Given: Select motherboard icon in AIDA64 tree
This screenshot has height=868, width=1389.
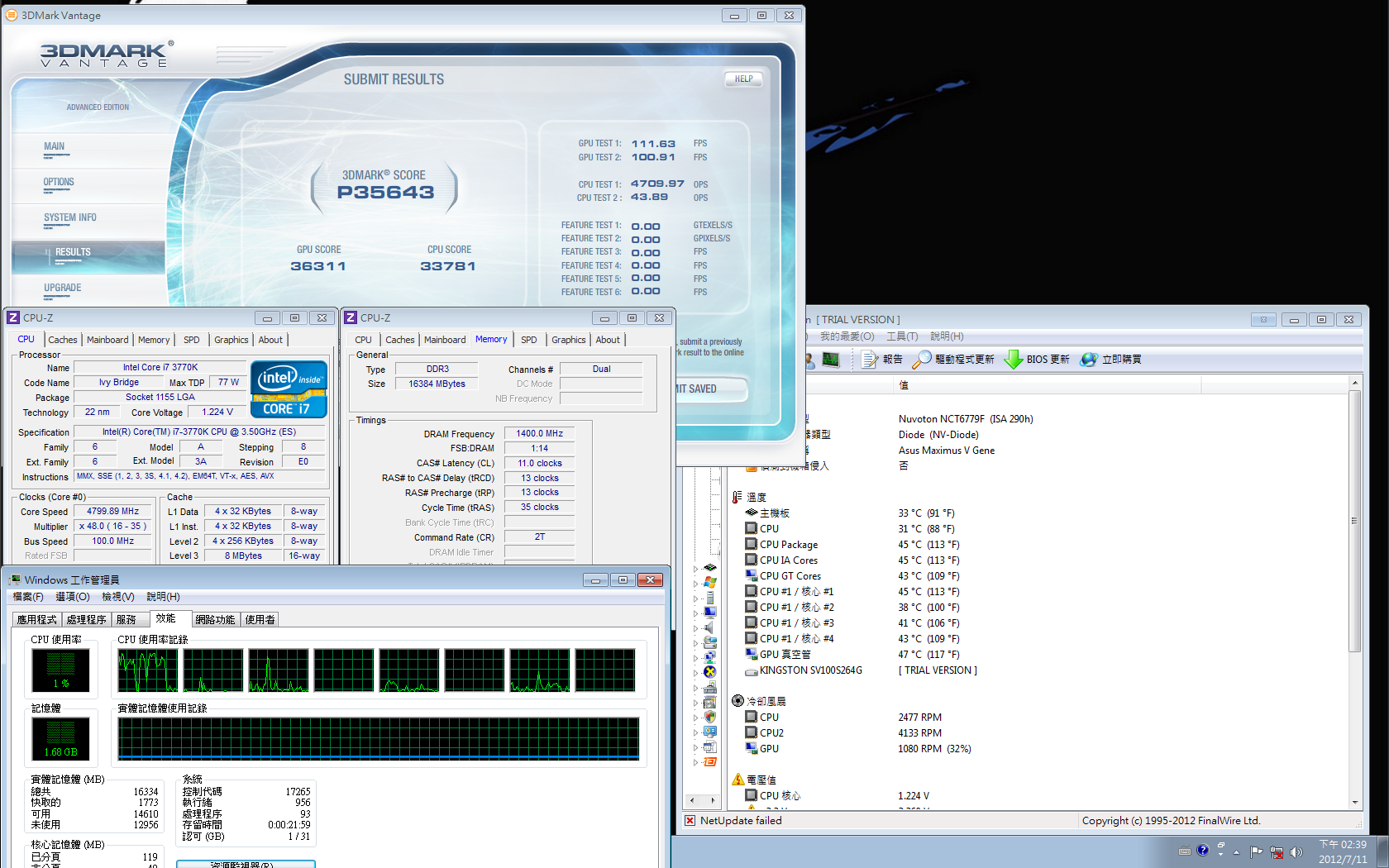Looking at the screenshot, I should (710, 567).
